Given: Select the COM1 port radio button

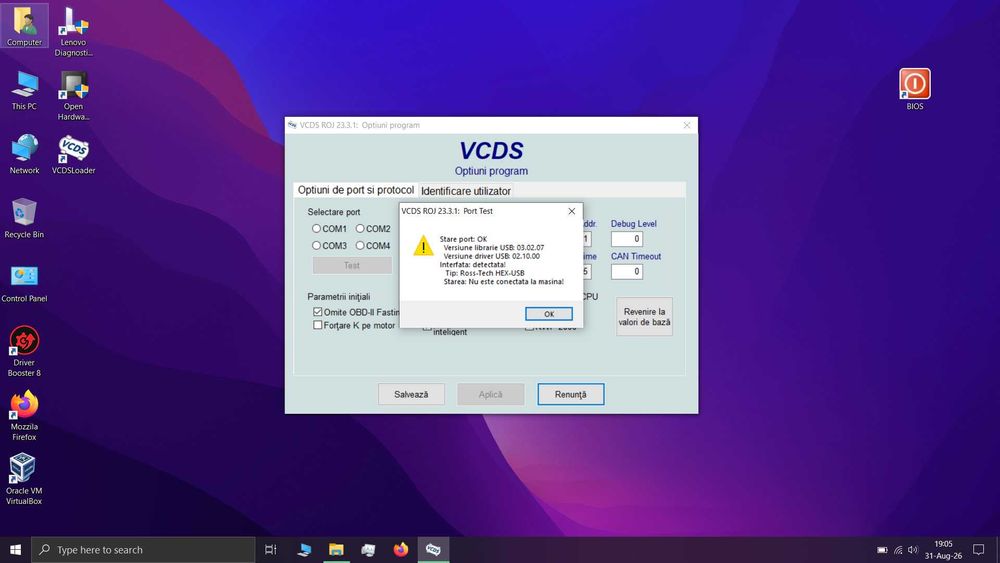Looking at the screenshot, I should pos(316,228).
